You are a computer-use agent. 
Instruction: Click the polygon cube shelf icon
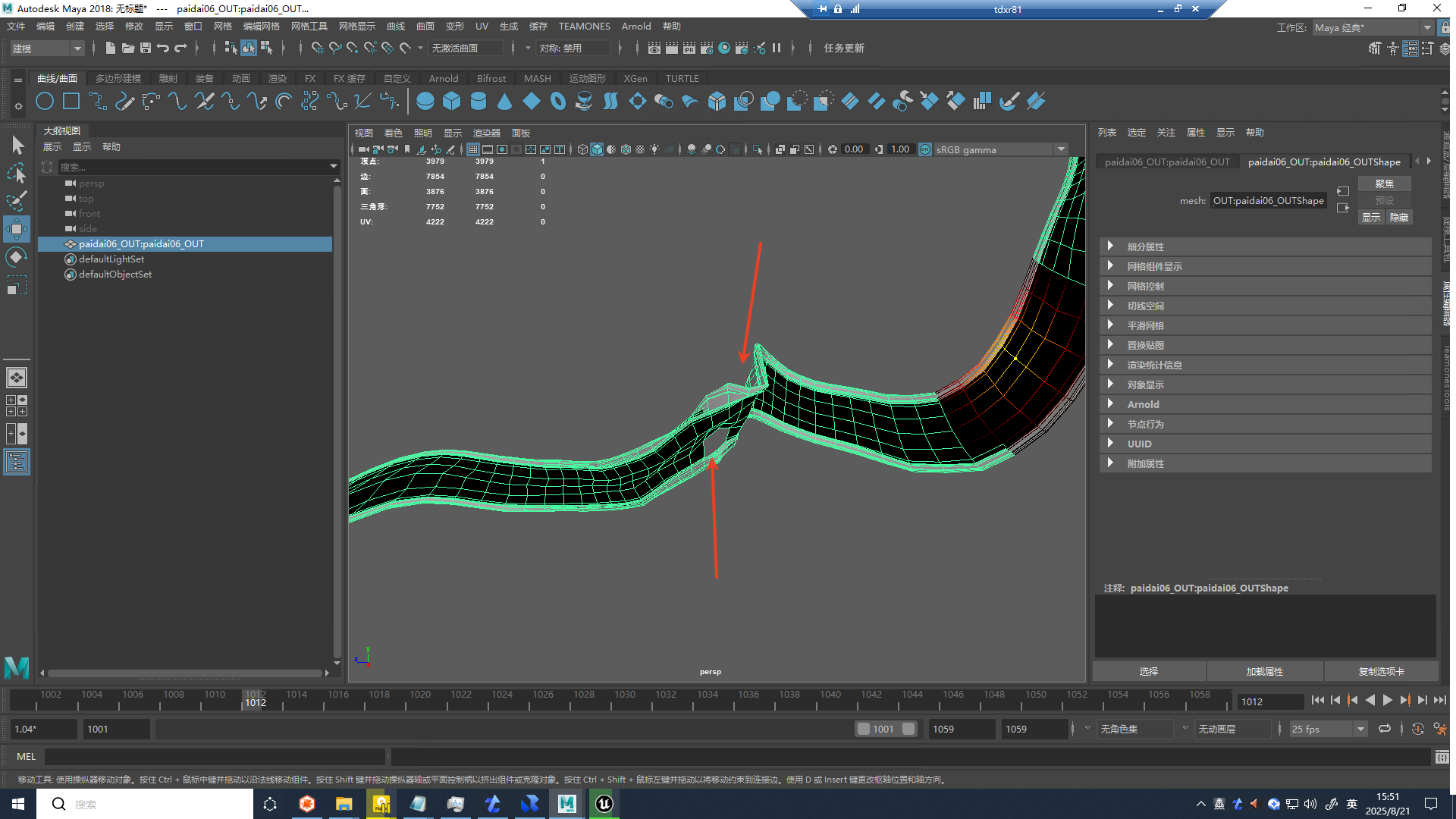coord(452,101)
